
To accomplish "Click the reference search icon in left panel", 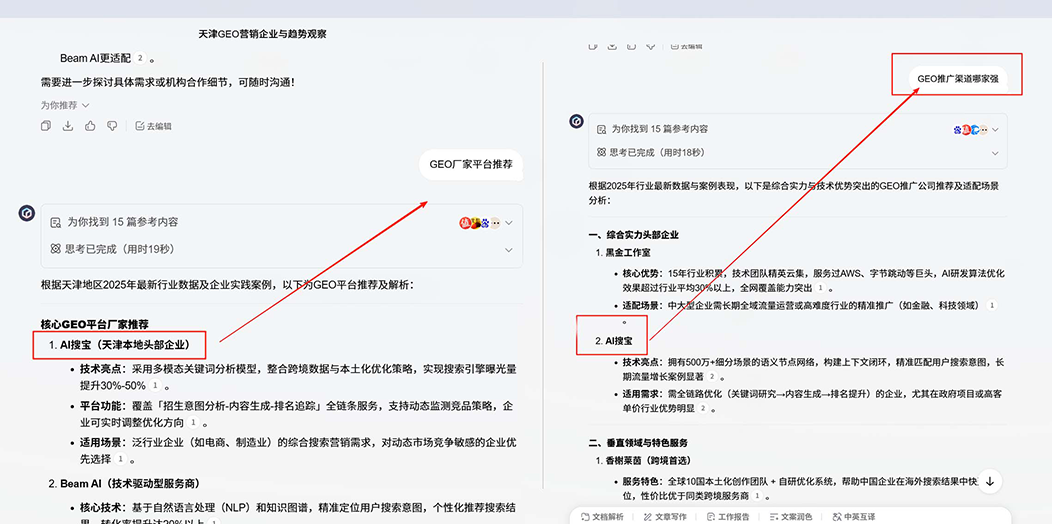I will tap(56, 222).
